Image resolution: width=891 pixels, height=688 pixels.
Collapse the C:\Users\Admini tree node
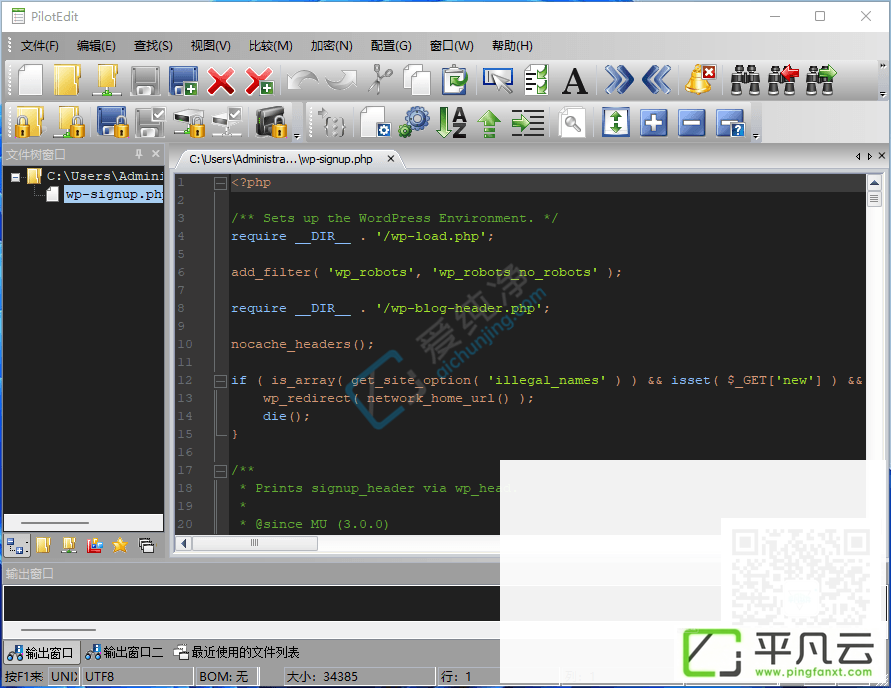click(x=15, y=177)
